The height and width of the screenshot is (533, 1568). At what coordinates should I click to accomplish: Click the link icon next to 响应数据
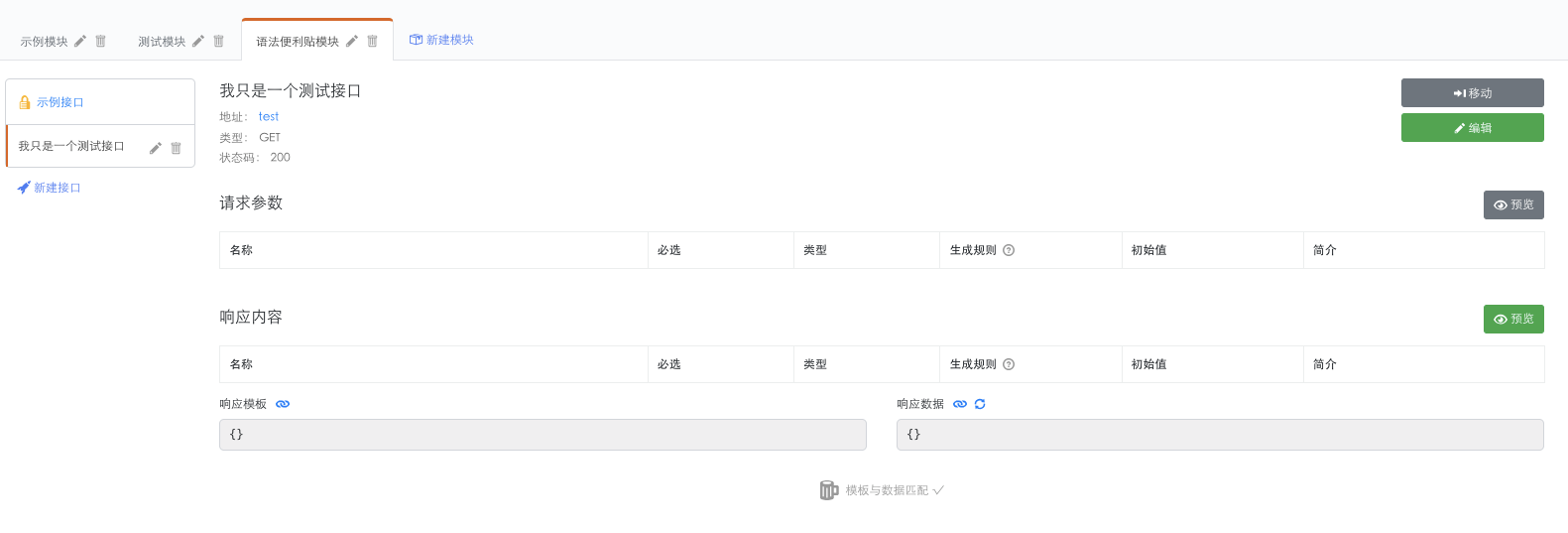tap(960, 404)
